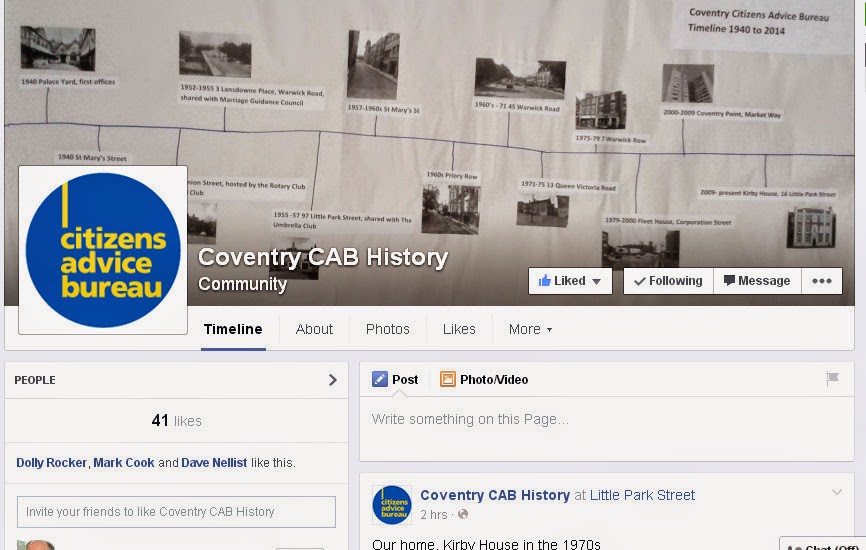This screenshot has height=550, width=866.
Task: Click the small CAB avatar on the post
Action: [x=392, y=505]
